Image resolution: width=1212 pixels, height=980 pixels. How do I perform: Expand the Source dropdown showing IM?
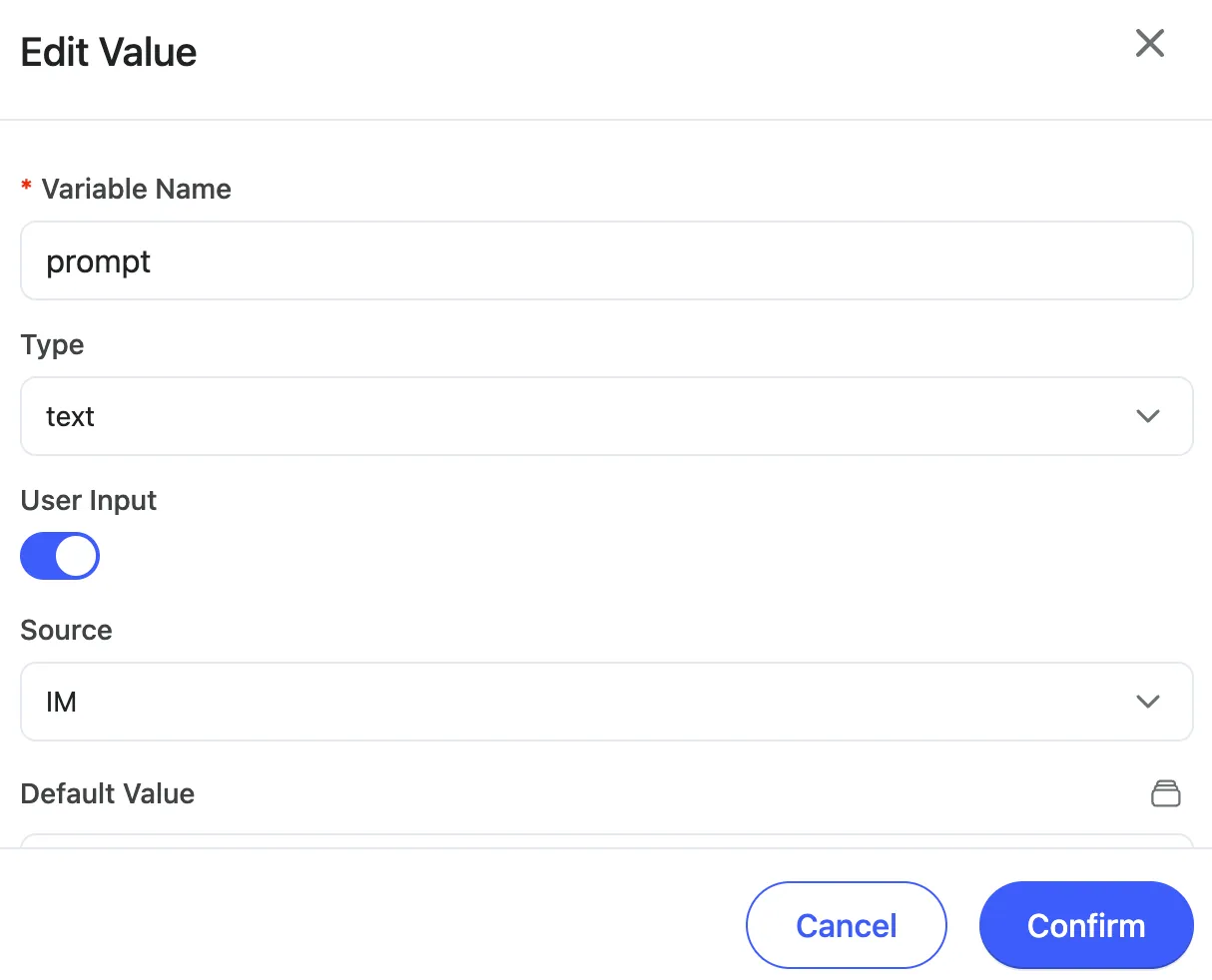coord(606,702)
